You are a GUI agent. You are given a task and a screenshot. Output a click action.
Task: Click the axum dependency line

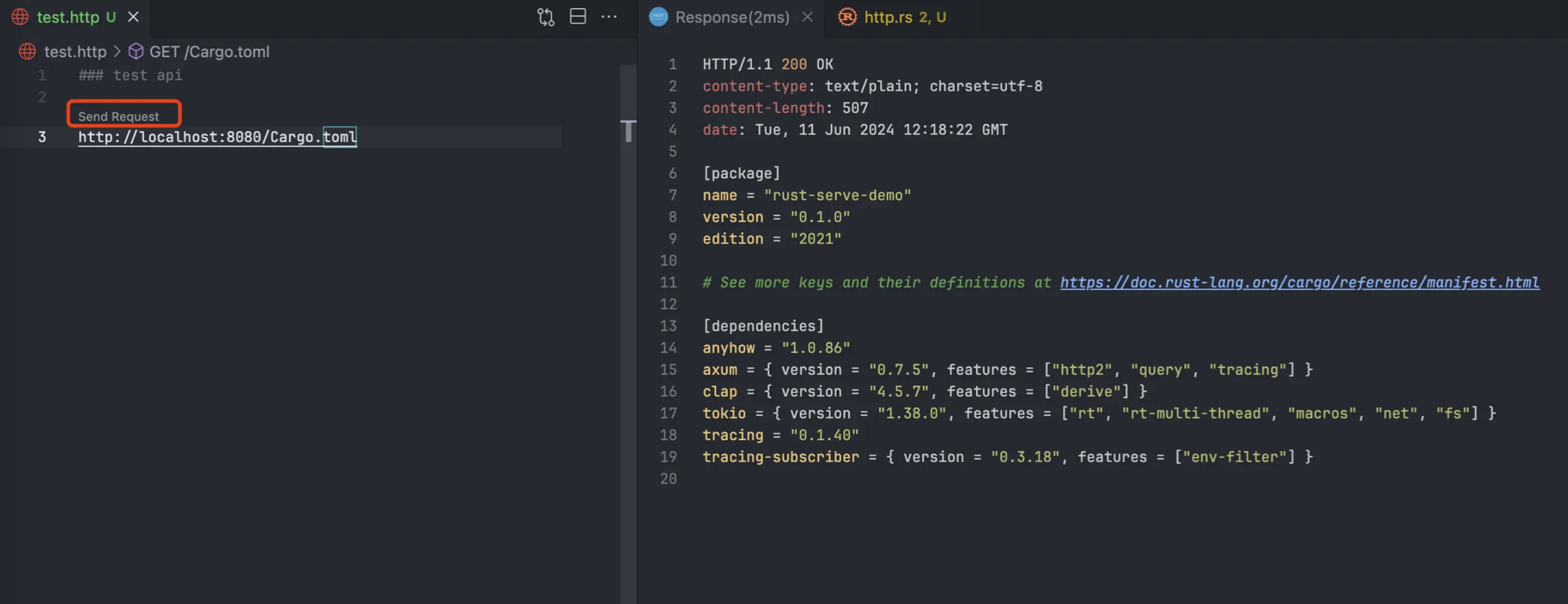click(1007, 370)
